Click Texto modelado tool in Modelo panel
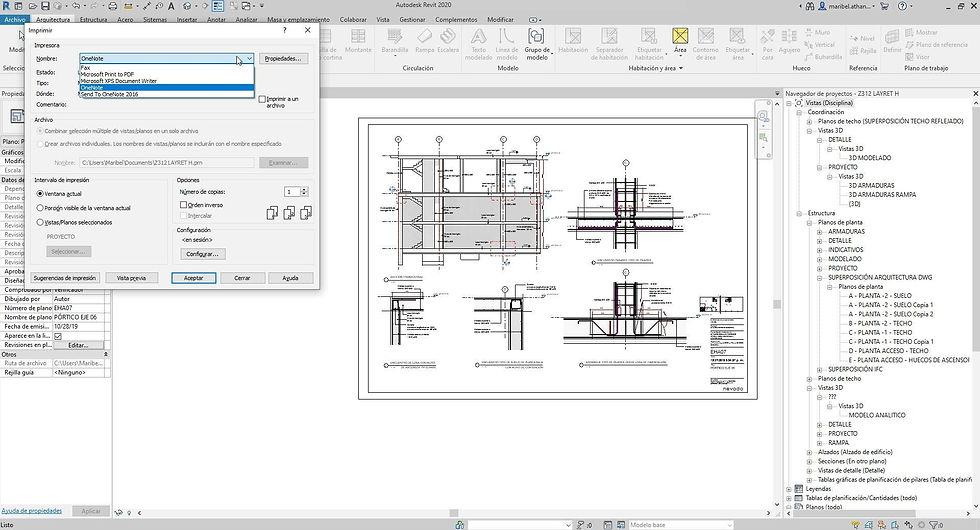The image size is (980, 530). [478, 44]
